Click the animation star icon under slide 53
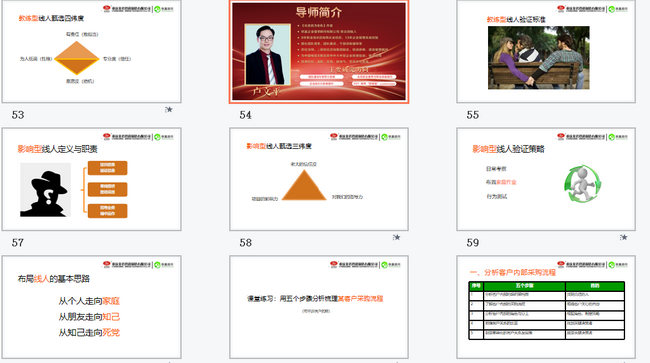 169,110
